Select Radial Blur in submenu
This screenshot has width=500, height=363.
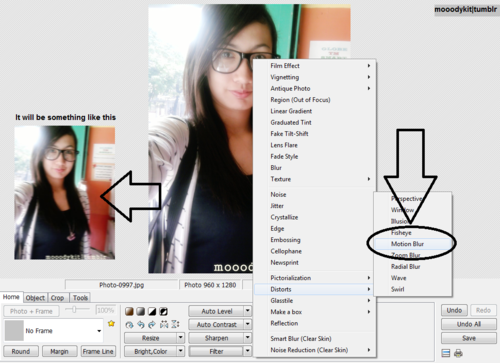click(x=413, y=266)
